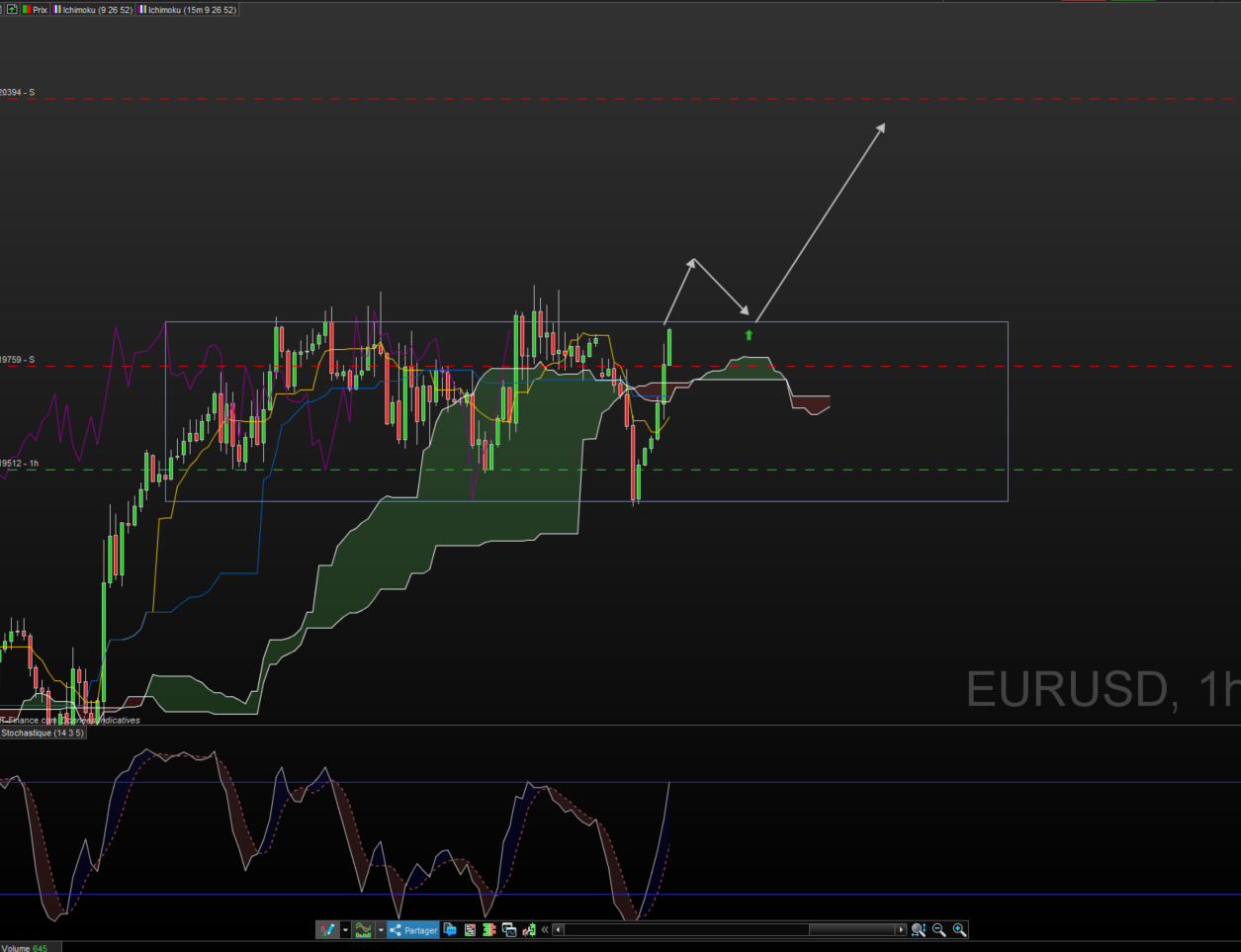Click the green and red bars icon
The height and width of the screenshot is (952, 1241).
488,930
